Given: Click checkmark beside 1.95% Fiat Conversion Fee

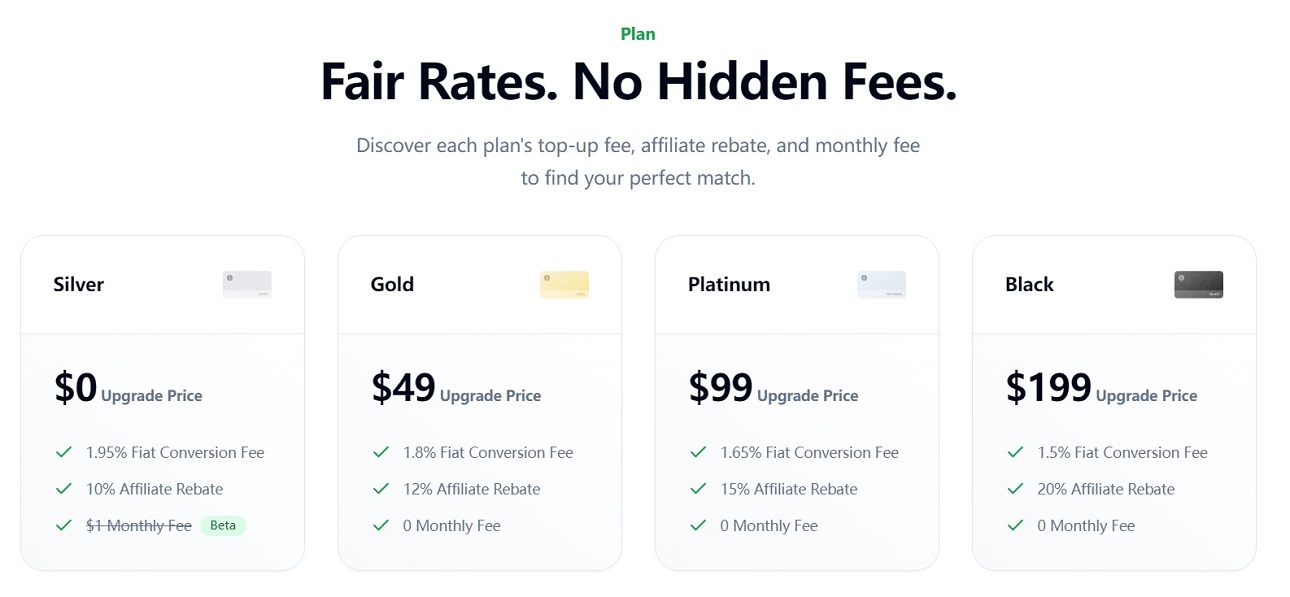Looking at the screenshot, I should pyautogui.click(x=64, y=452).
